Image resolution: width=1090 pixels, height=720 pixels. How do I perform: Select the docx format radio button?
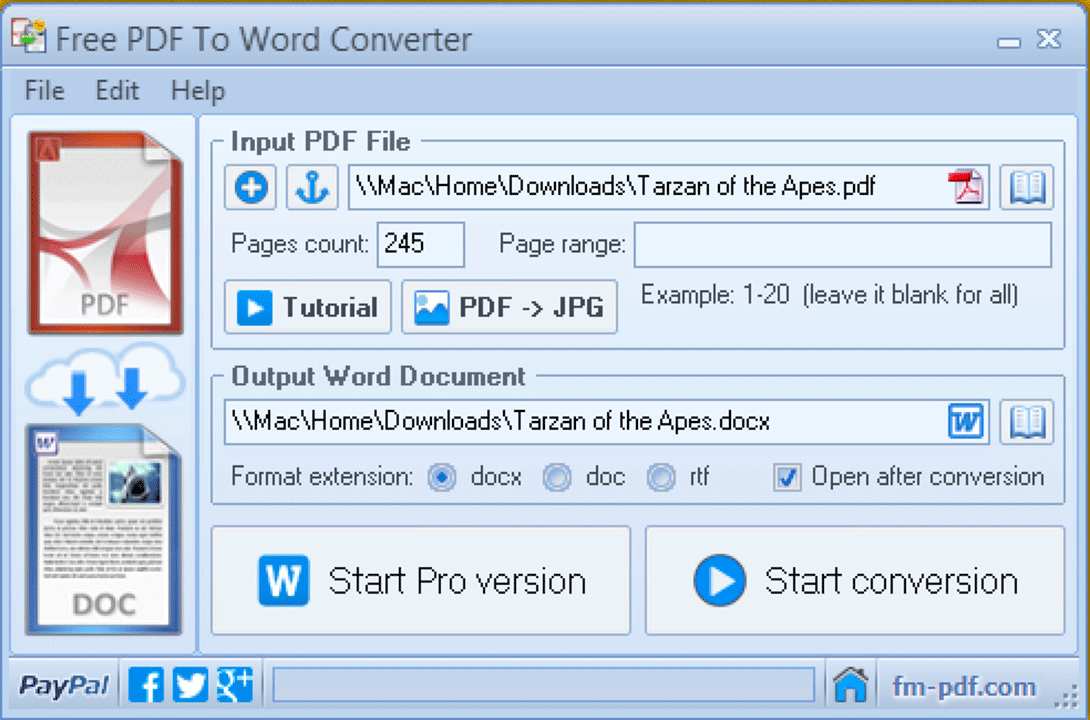[x=441, y=477]
